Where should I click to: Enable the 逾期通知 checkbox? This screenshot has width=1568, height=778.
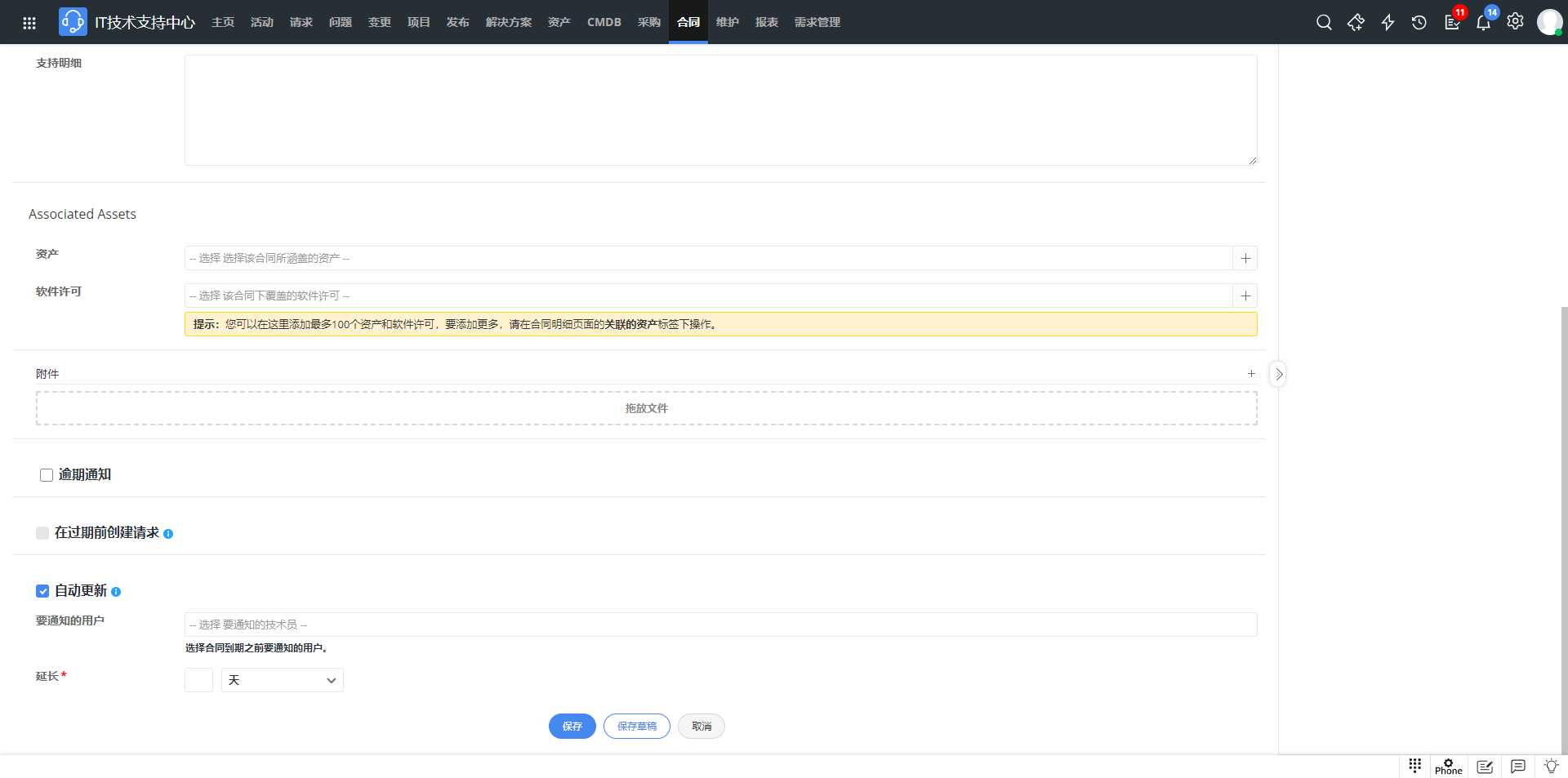tap(47, 475)
